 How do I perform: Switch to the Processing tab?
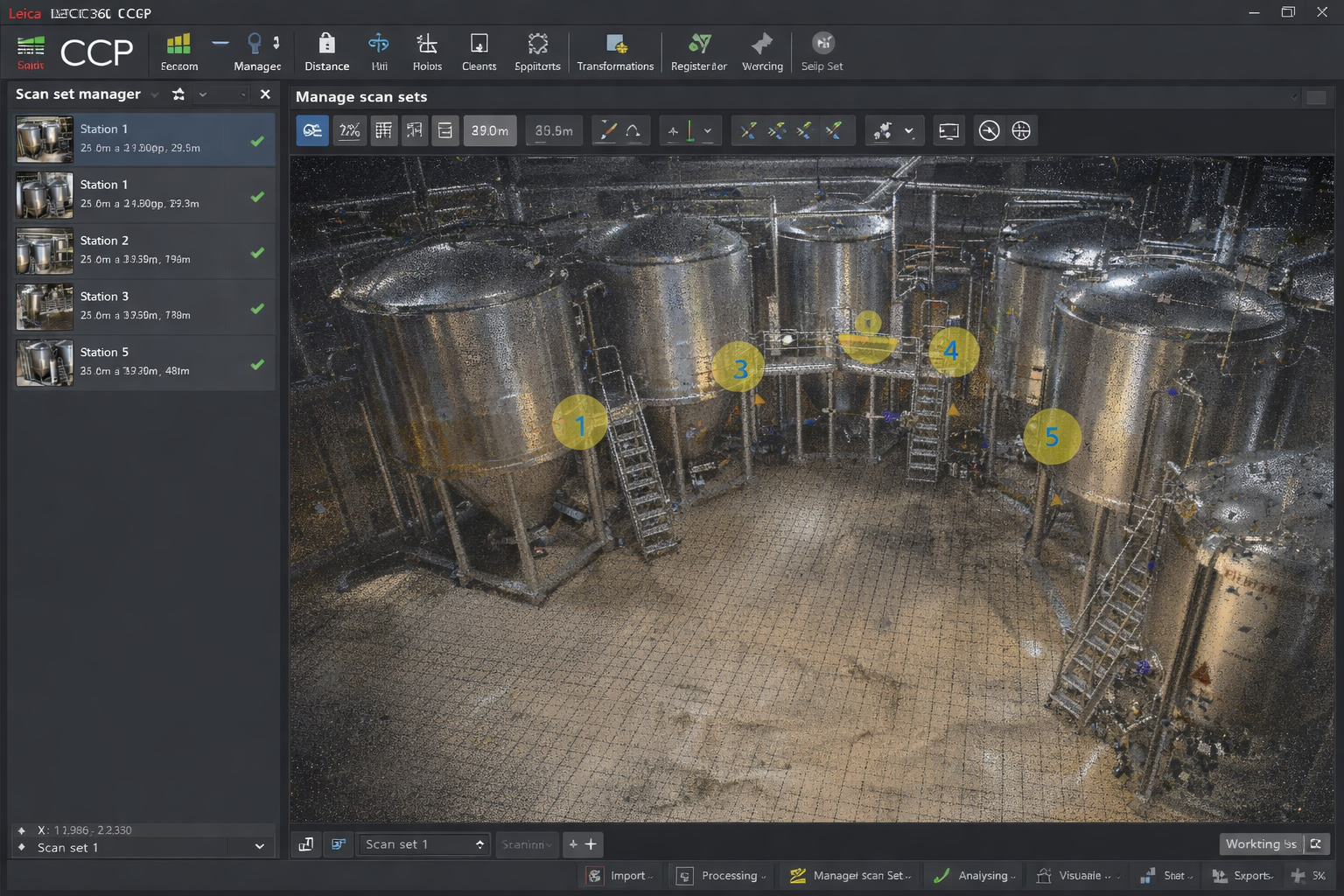(722, 876)
